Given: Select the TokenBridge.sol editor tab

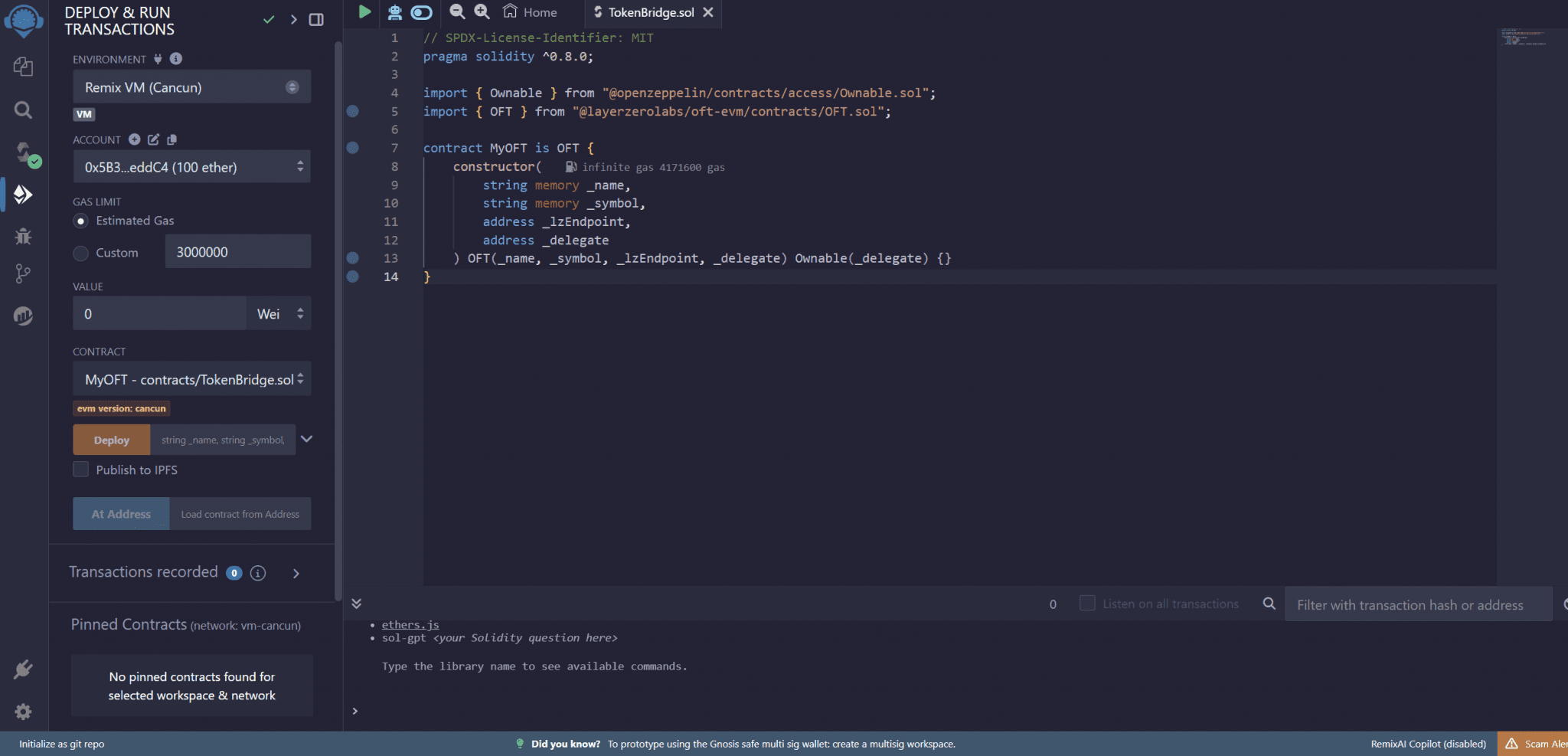Looking at the screenshot, I should [x=649, y=12].
